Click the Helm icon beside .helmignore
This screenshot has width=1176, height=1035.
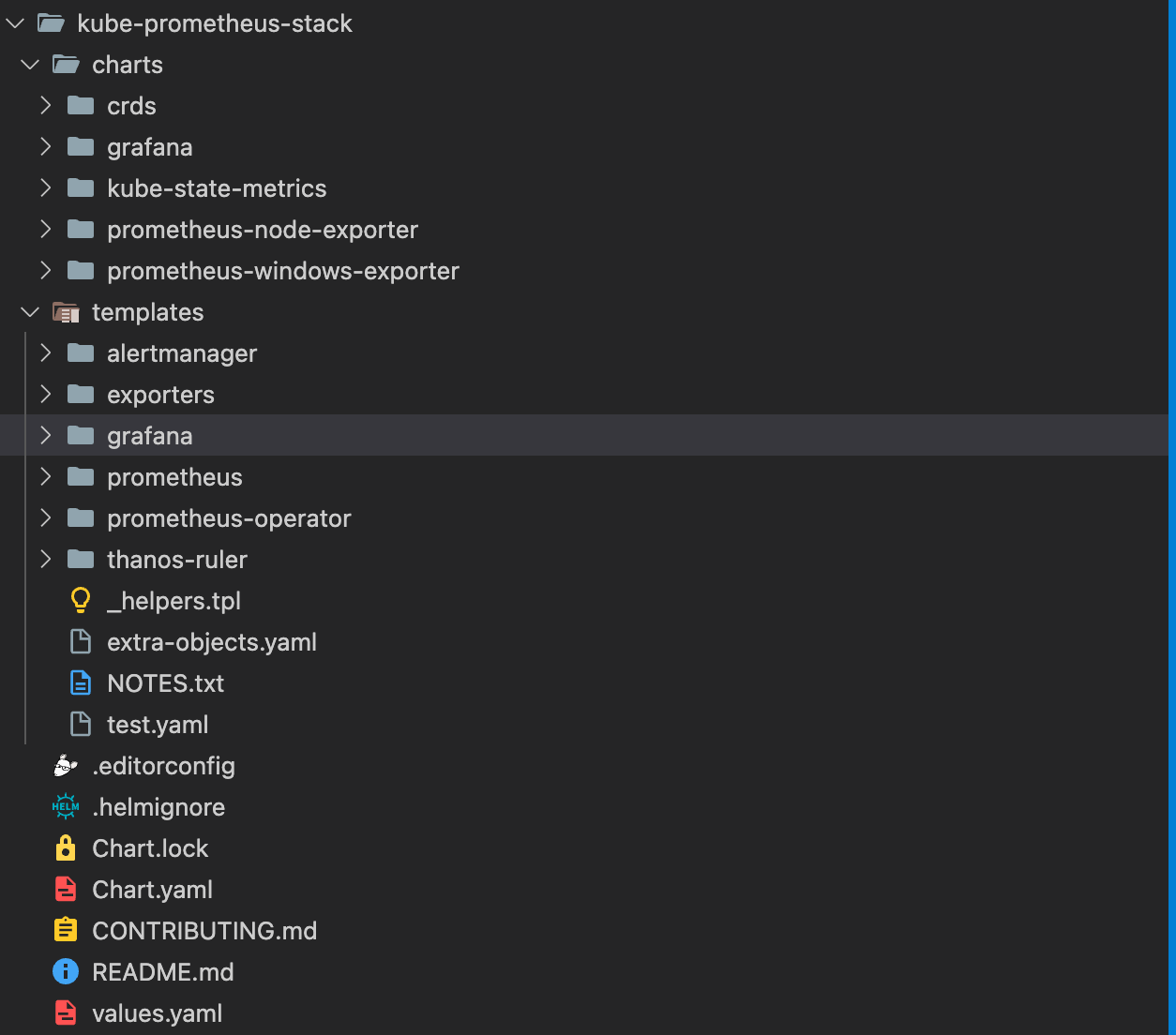(66, 807)
